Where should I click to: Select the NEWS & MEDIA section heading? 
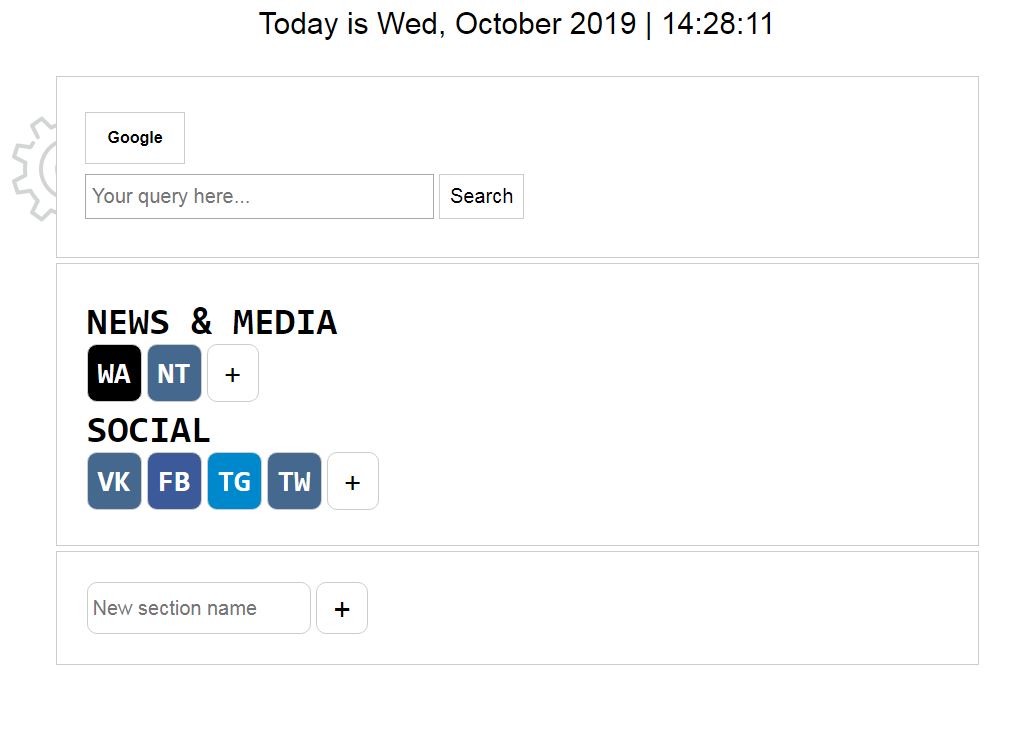212,322
